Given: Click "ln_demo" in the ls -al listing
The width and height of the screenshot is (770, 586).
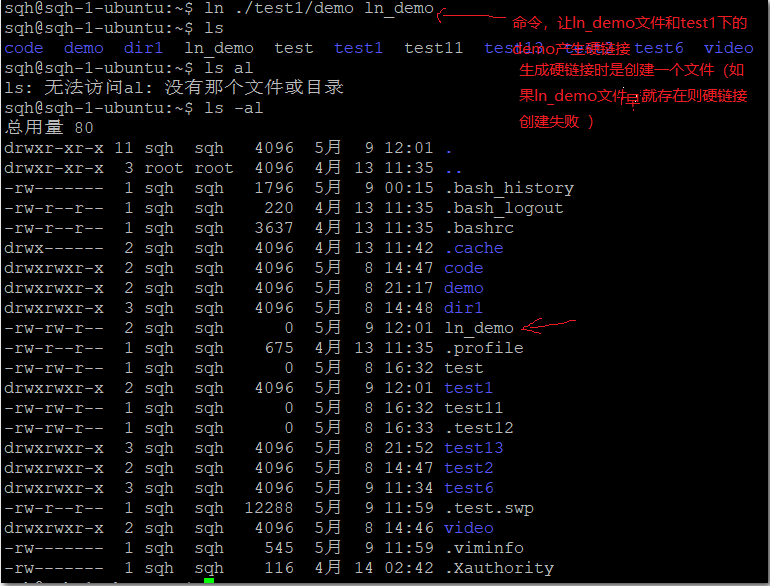Looking at the screenshot, I should (479, 328).
